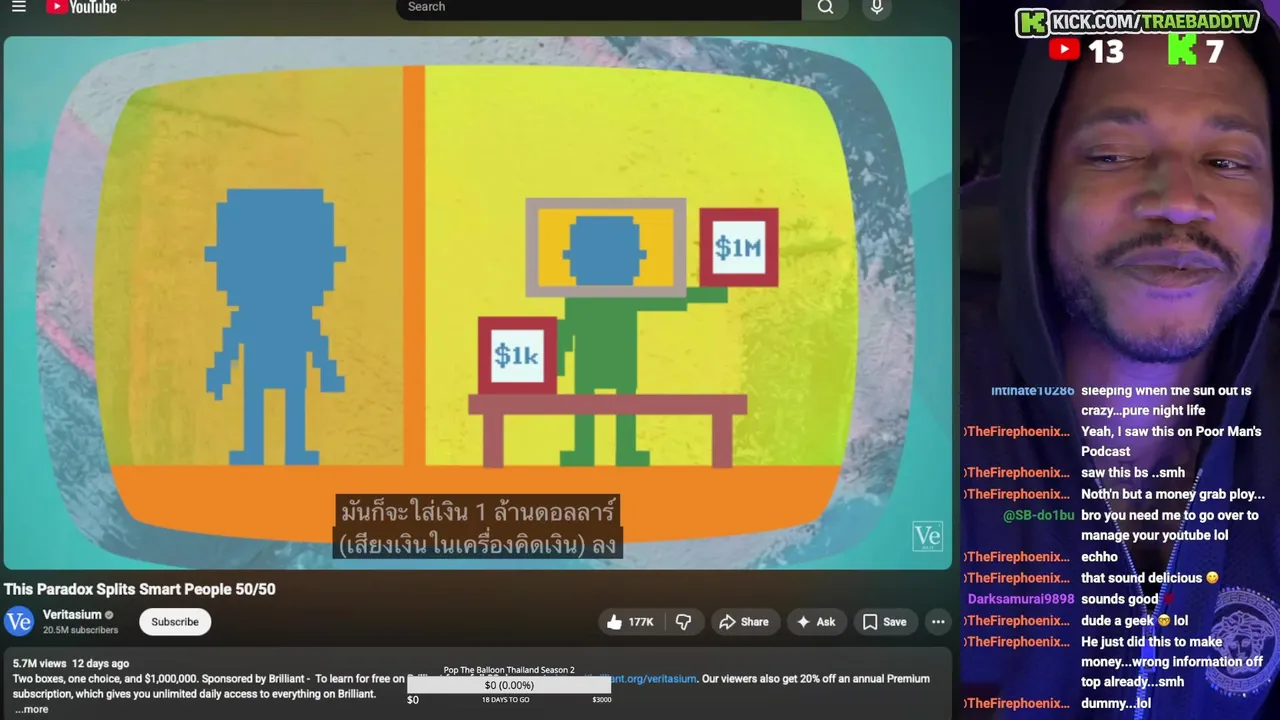Viewport: 1280px width, 720px height.
Task: Save video to a playlist
Action: [885, 622]
